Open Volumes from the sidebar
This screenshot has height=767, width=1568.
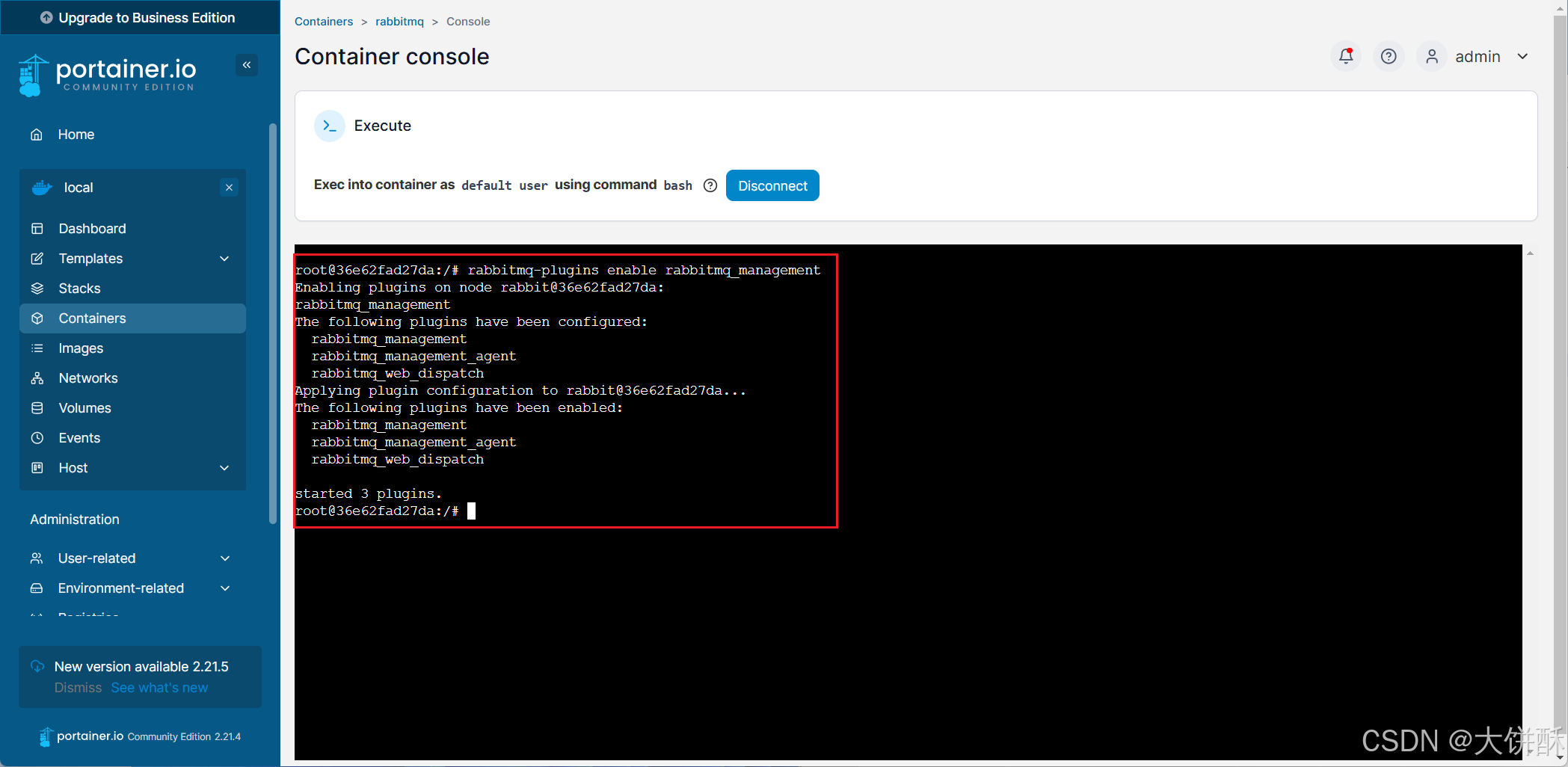[133, 408]
